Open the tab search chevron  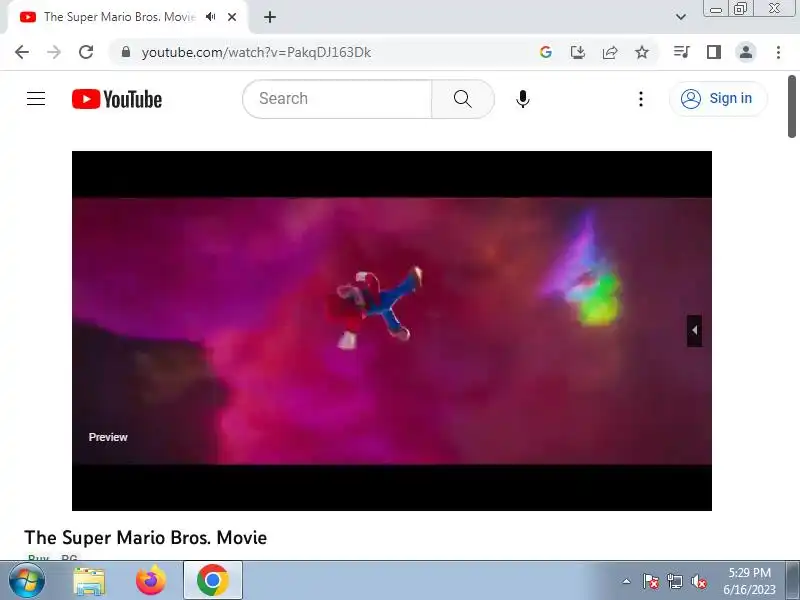[681, 17]
